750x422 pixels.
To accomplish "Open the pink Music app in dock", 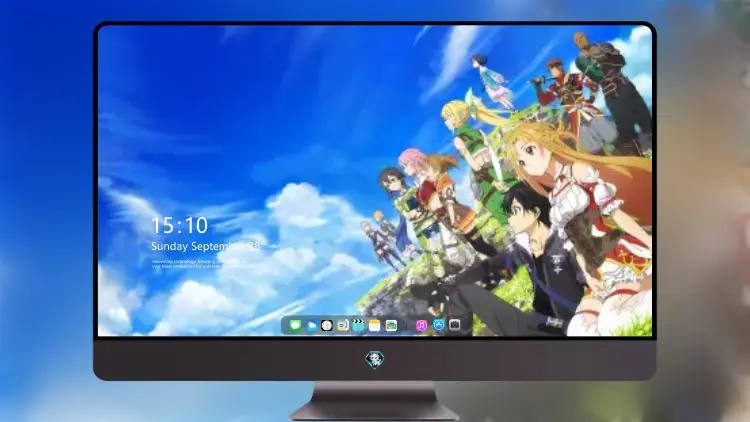I will (421, 325).
